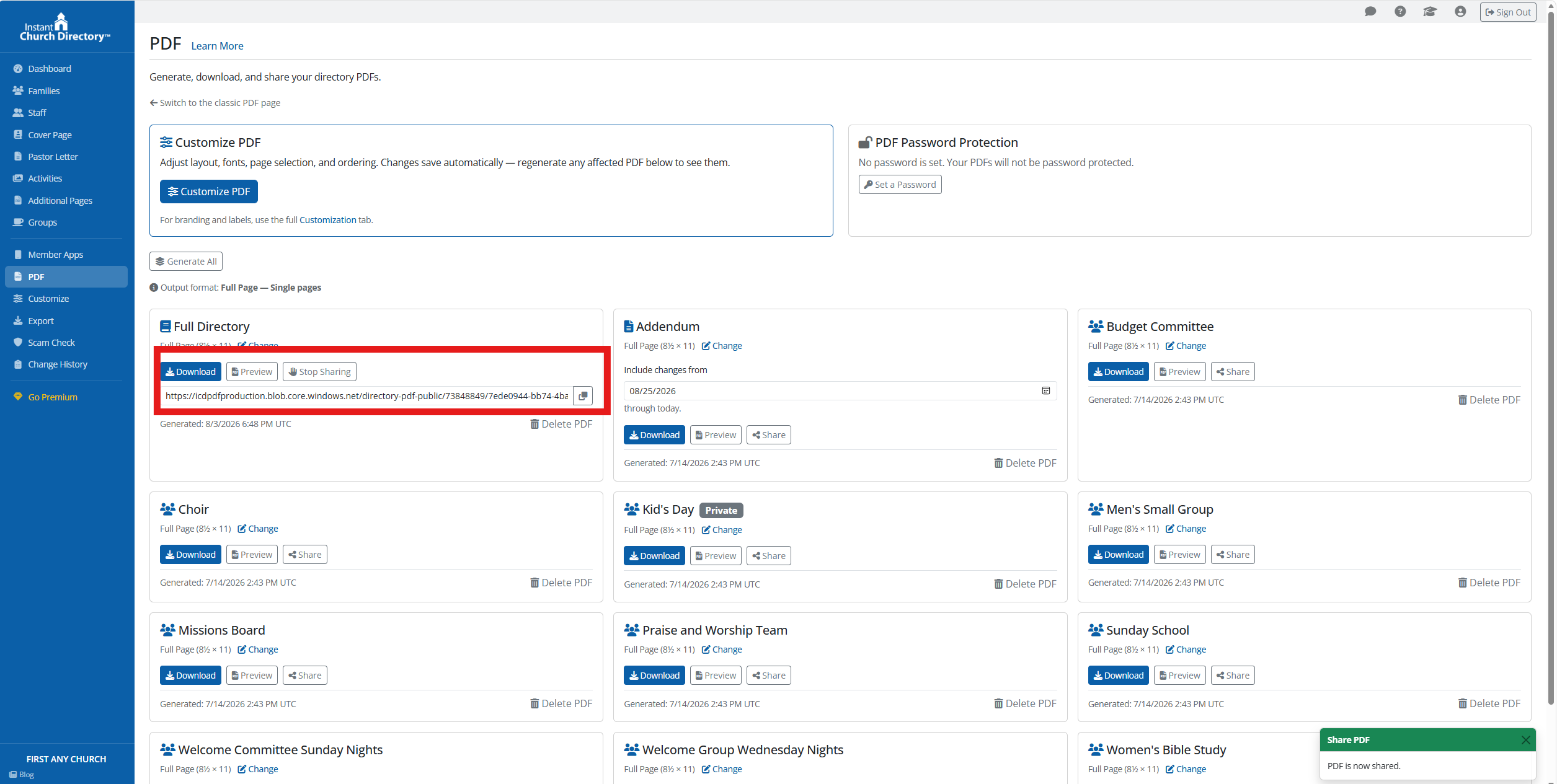The height and width of the screenshot is (784, 1557).
Task: Share the Missions Board PDF
Action: click(x=305, y=676)
